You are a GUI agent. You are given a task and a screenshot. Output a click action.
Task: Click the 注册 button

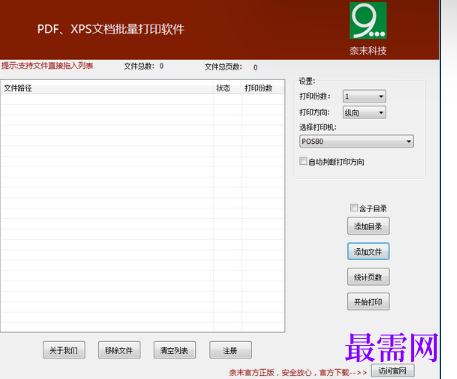[230, 350]
